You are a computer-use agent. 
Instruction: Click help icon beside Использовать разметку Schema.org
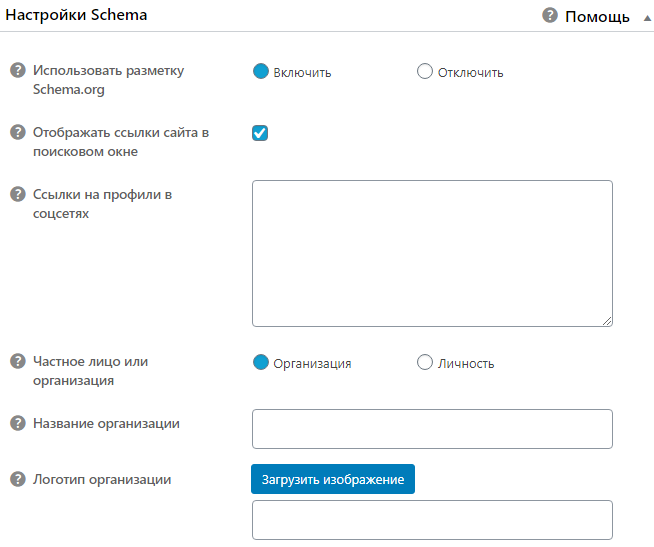coord(18,70)
